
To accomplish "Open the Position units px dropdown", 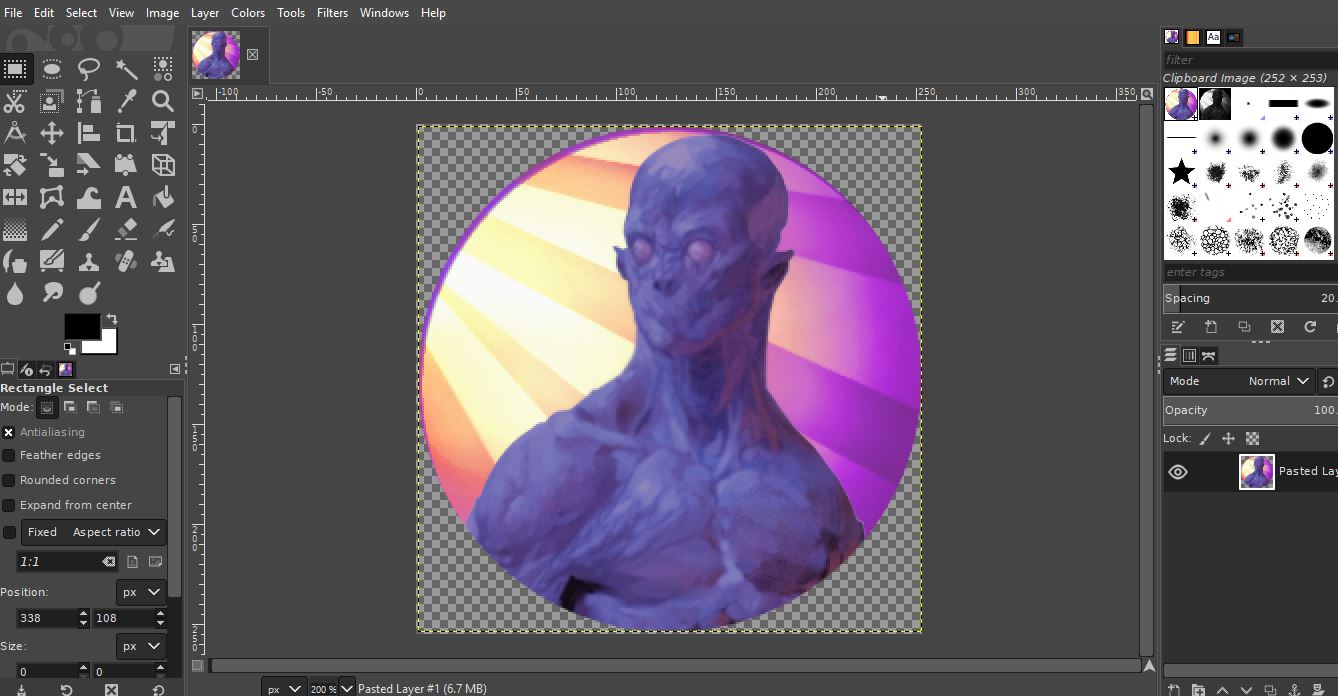I will pyautogui.click(x=140, y=592).
